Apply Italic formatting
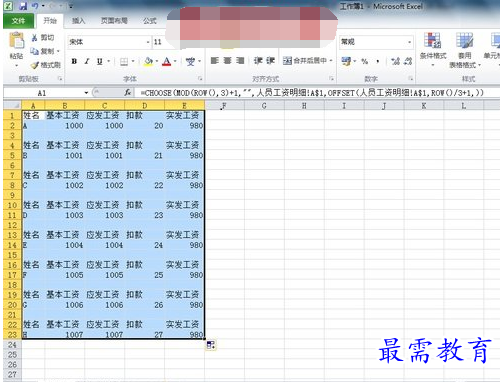Image resolution: width=500 pixels, height=382 pixels. point(87,61)
